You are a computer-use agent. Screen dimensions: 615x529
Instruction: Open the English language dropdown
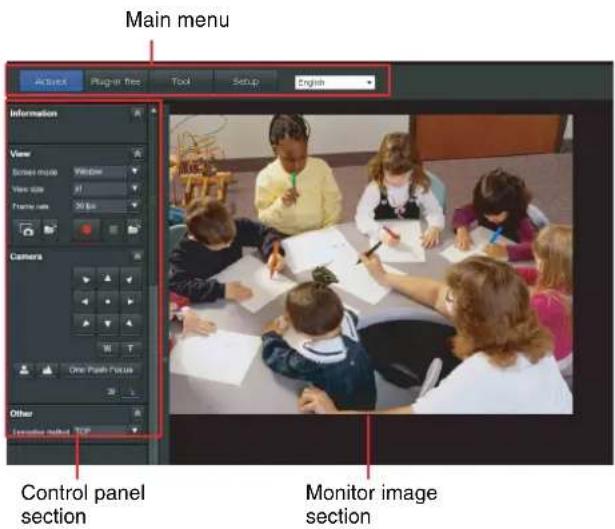tap(335, 83)
